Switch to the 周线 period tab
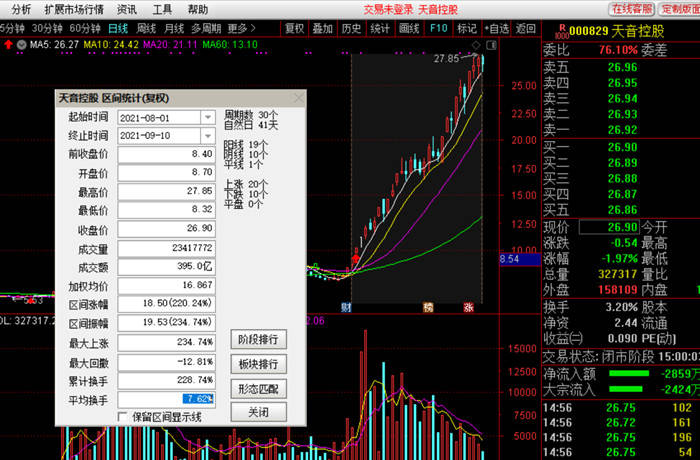The height and width of the screenshot is (460, 700). (x=146, y=29)
